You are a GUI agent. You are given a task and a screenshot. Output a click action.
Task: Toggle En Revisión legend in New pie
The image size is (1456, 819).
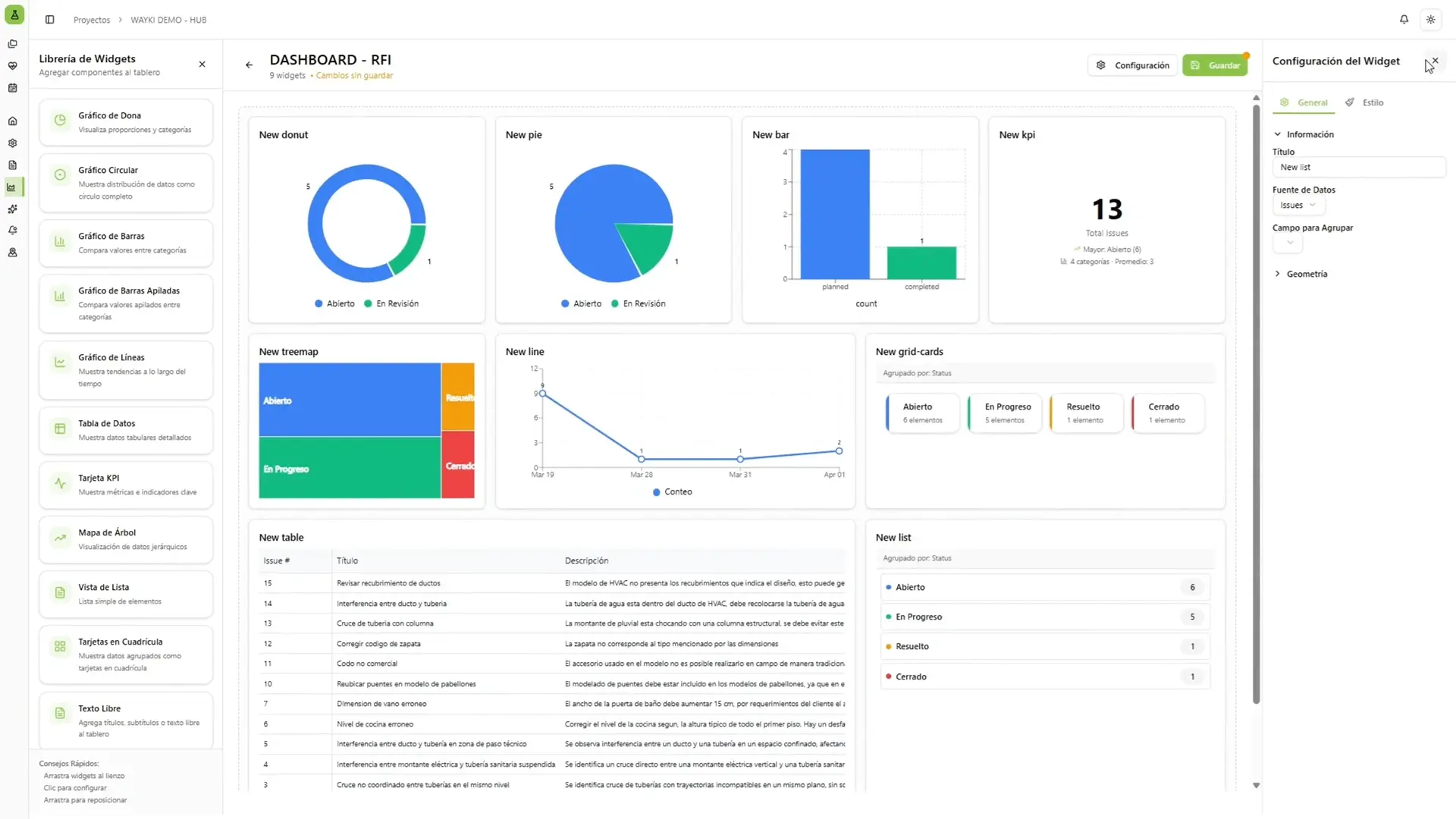pyautogui.click(x=638, y=303)
